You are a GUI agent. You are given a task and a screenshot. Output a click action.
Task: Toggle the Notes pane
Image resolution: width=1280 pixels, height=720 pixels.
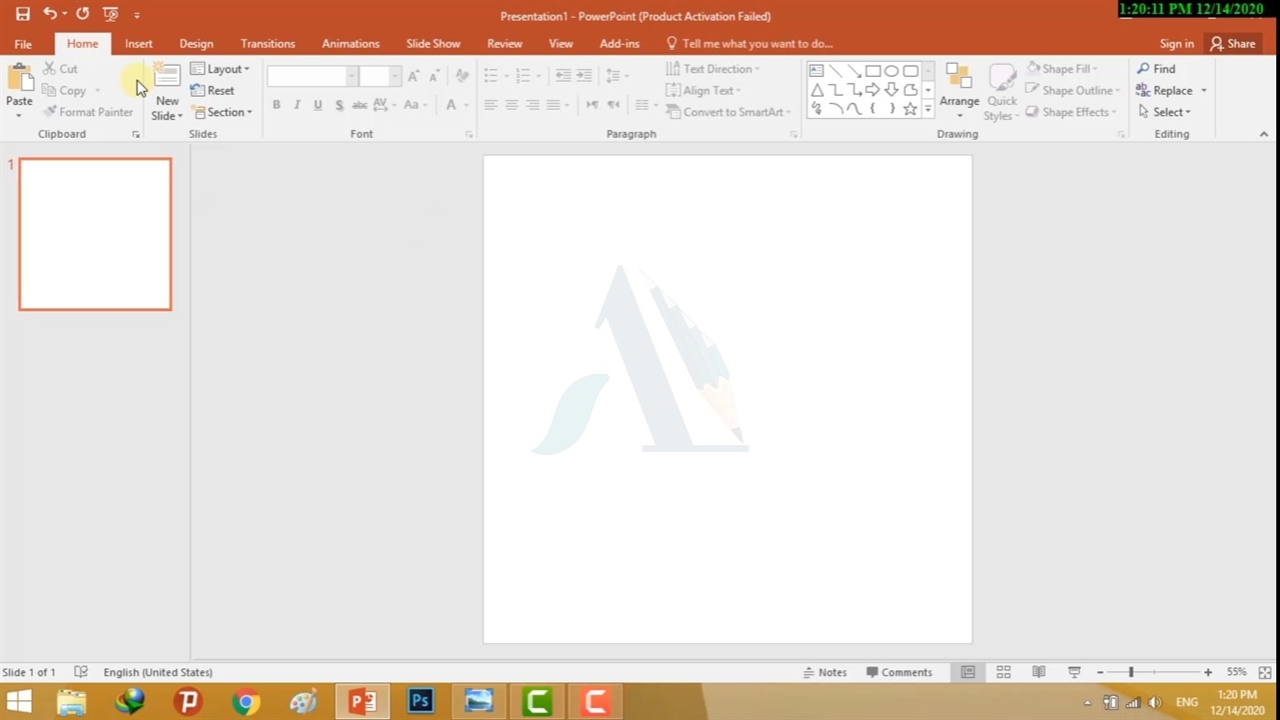coord(825,672)
